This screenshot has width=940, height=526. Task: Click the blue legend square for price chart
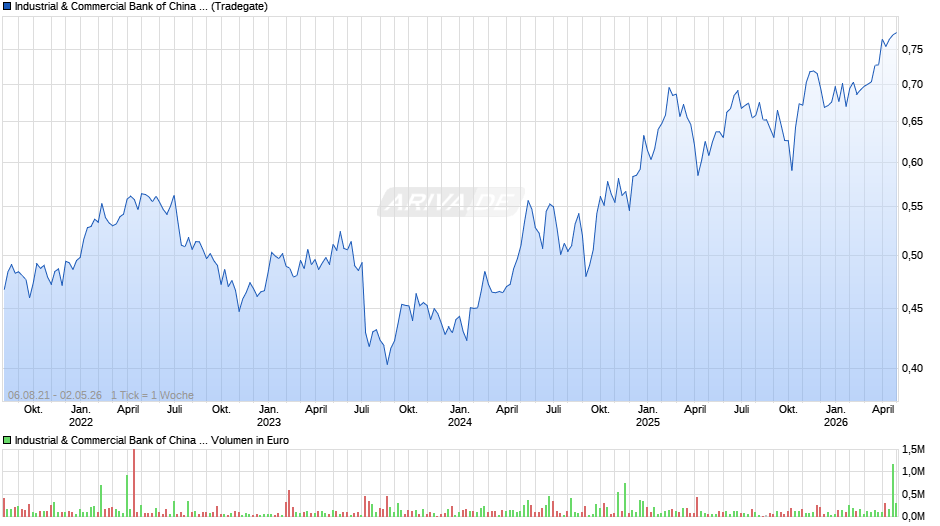7,7
